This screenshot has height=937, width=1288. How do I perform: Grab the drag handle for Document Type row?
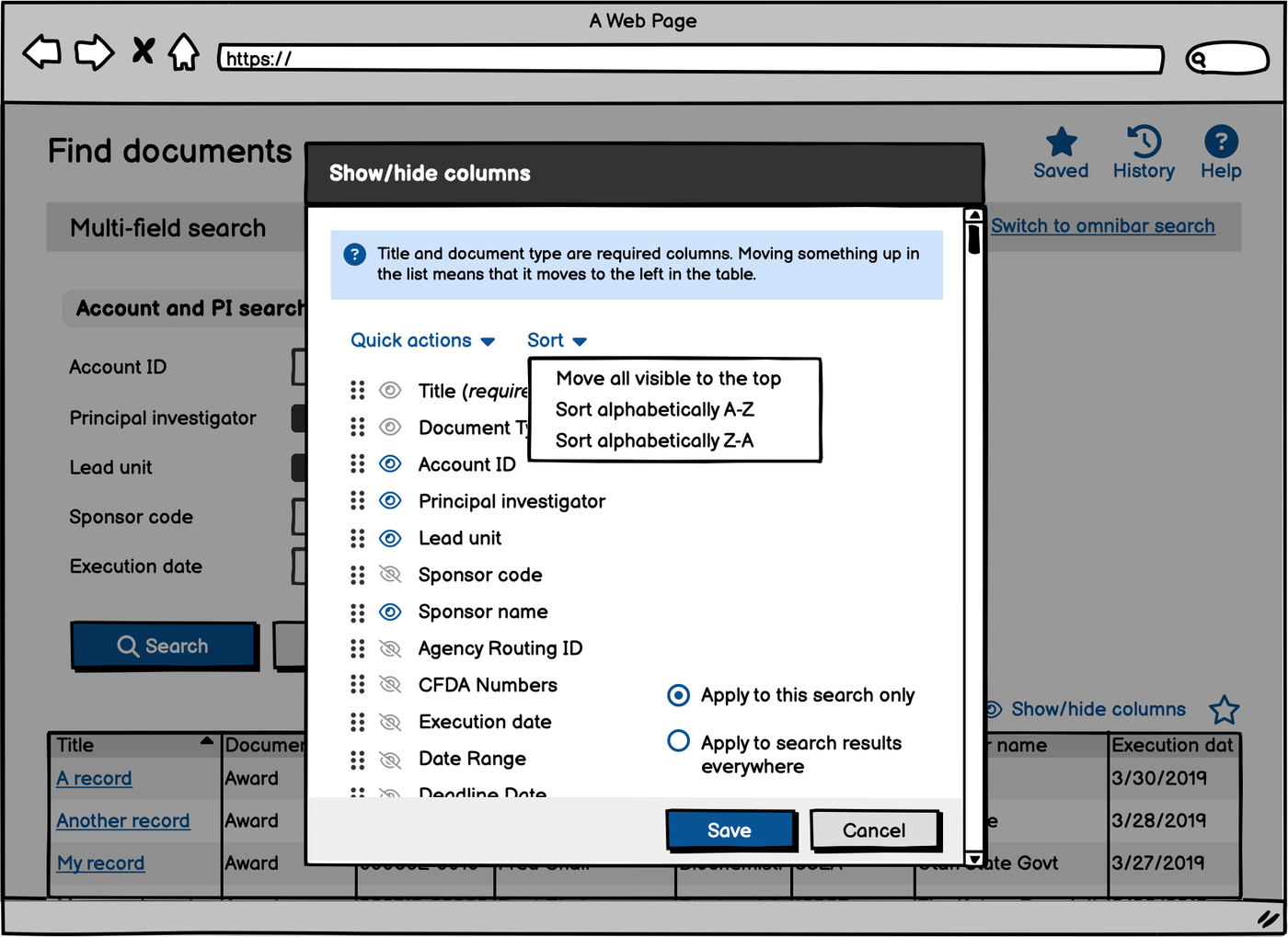(x=358, y=428)
